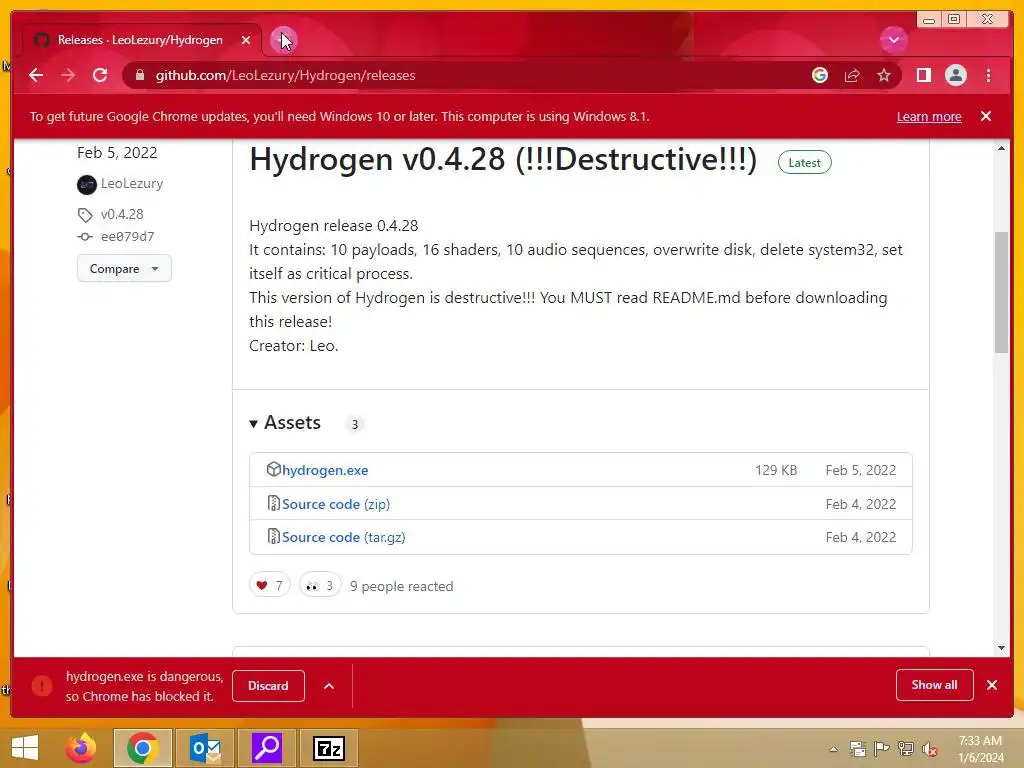Open Chrome's three-dot menu
This screenshot has height=768, width=1024.
tap(988, 75)
